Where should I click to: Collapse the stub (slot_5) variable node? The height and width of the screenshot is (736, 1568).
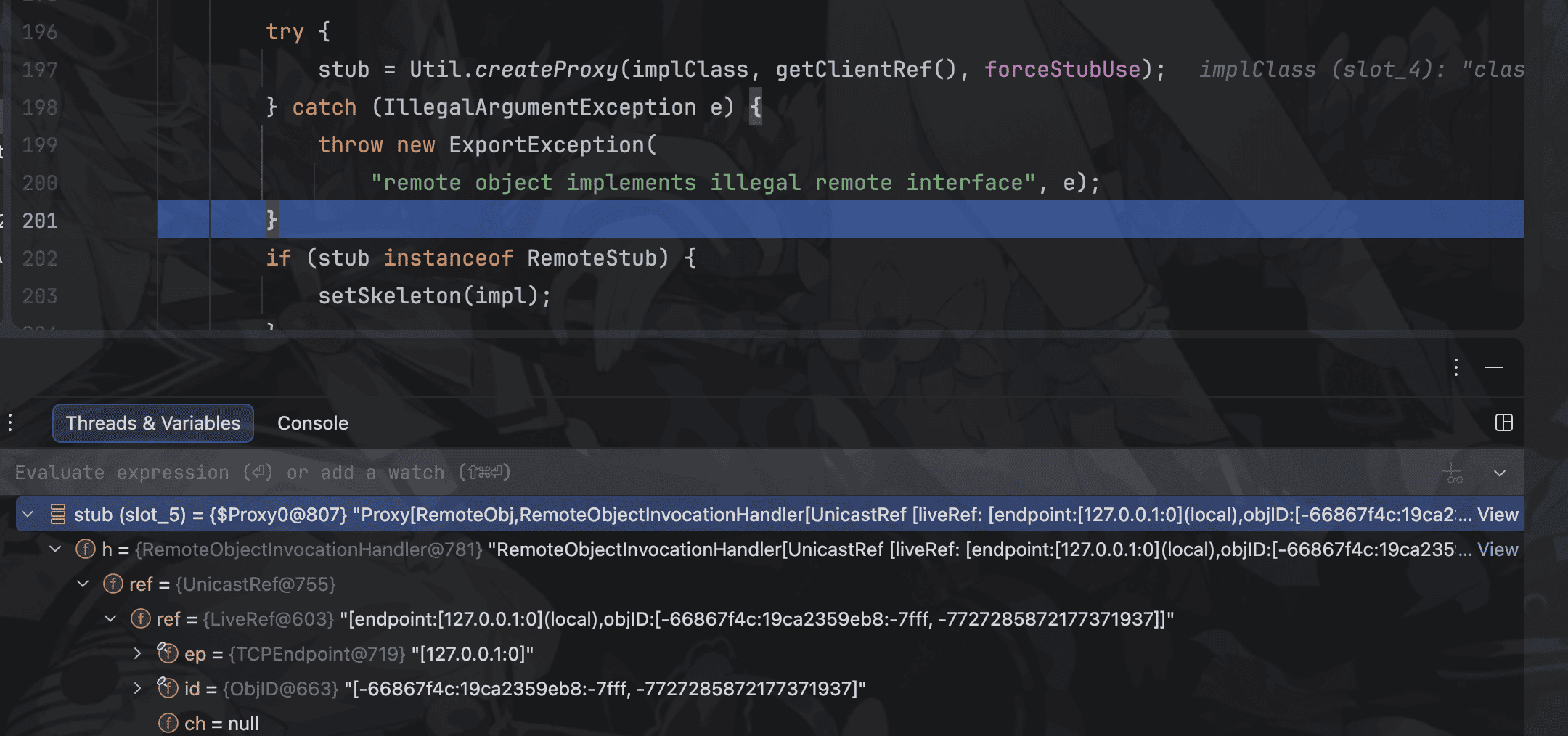28,515
